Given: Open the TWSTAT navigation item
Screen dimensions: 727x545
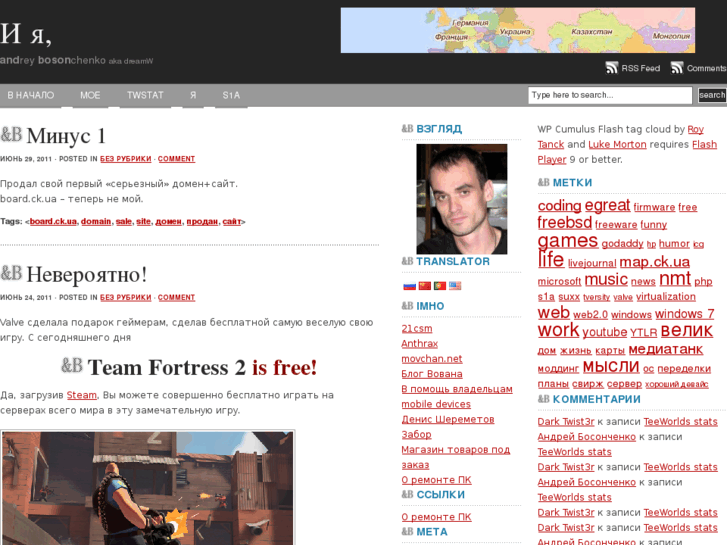Looking at the screenshot, I should click(x=145, y=95).
